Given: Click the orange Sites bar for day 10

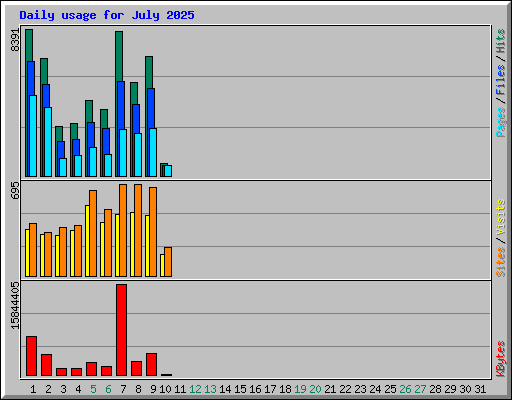Looking at the screenshot, I should tap(168, 262).
